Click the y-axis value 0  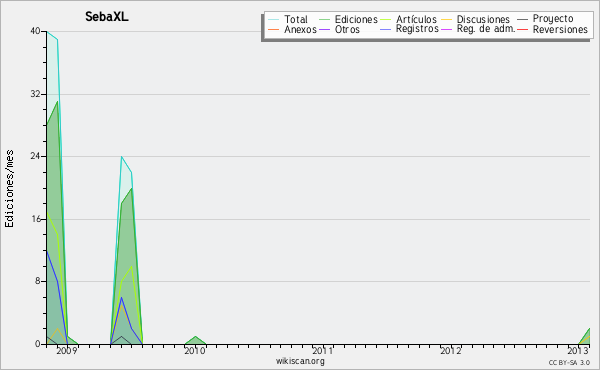point(38,344)
